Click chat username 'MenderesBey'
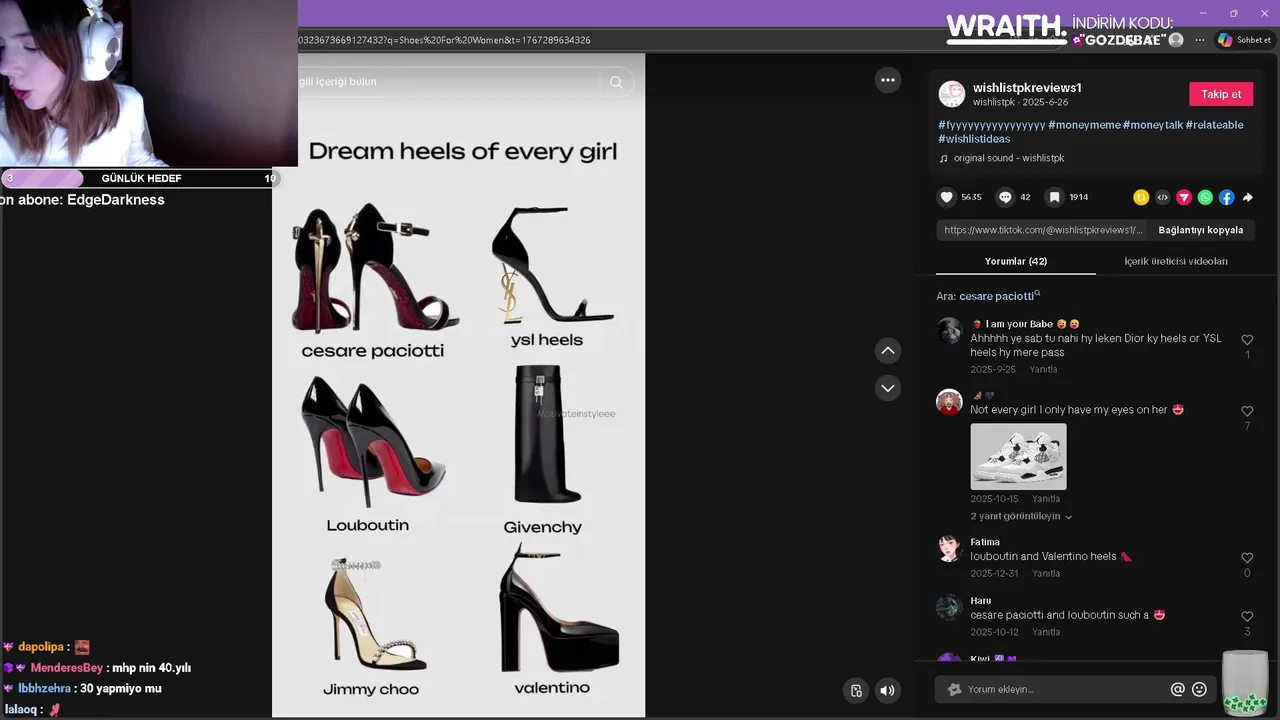The height and width of the screenshot is (720, 1280). (x=66, y=668)
